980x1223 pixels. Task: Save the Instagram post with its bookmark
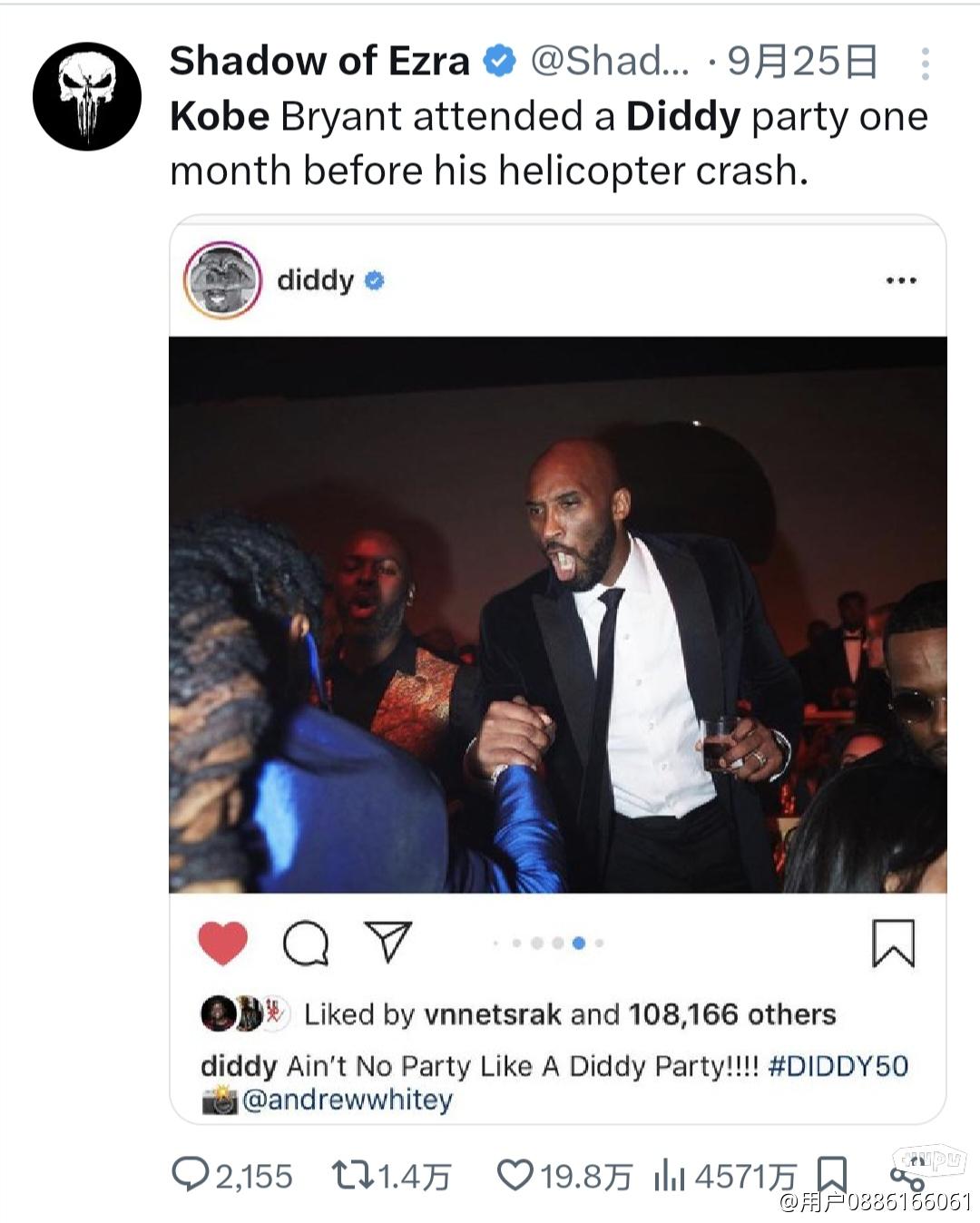tap(893, 944)
